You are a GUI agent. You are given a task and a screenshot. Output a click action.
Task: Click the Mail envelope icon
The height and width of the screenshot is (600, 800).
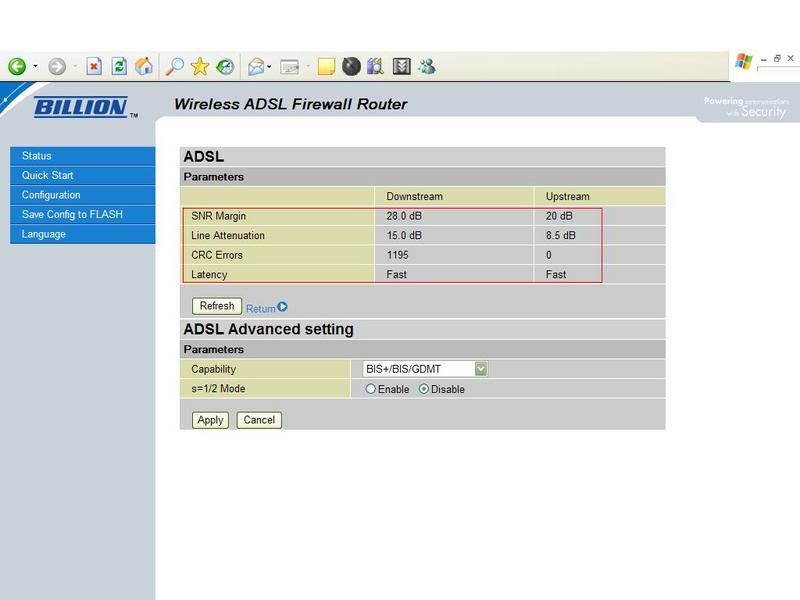(256, 67)
